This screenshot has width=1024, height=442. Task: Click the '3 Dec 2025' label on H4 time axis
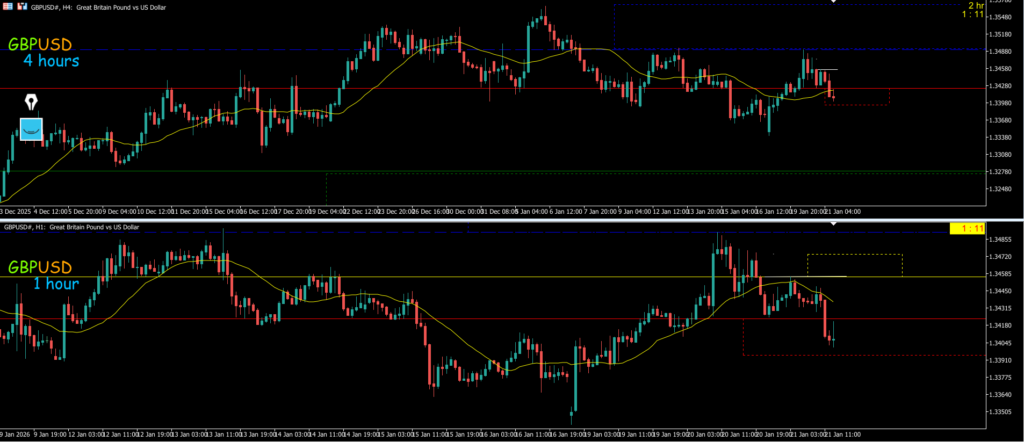tap(14, 212)
